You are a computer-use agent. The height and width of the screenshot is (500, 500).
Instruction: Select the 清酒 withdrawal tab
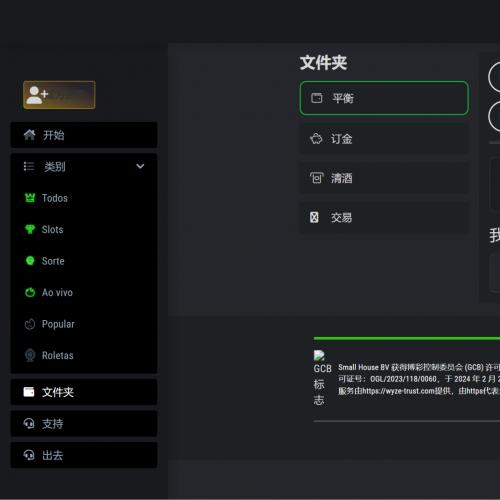pos(384,178)
